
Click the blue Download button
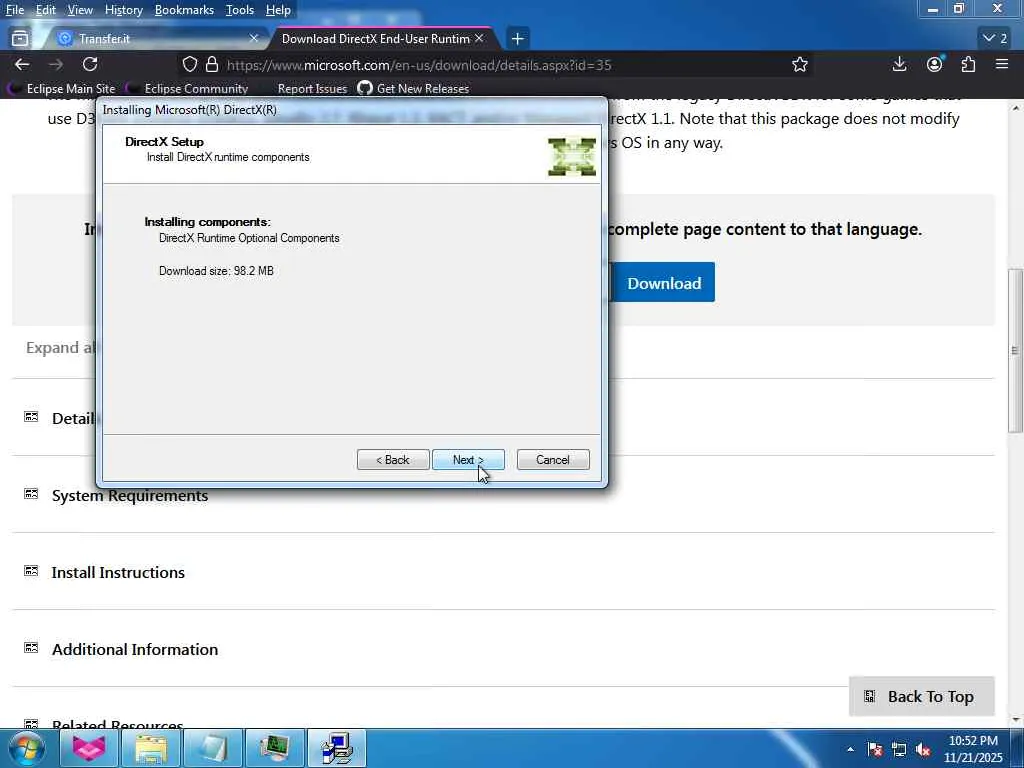(664, 283)
